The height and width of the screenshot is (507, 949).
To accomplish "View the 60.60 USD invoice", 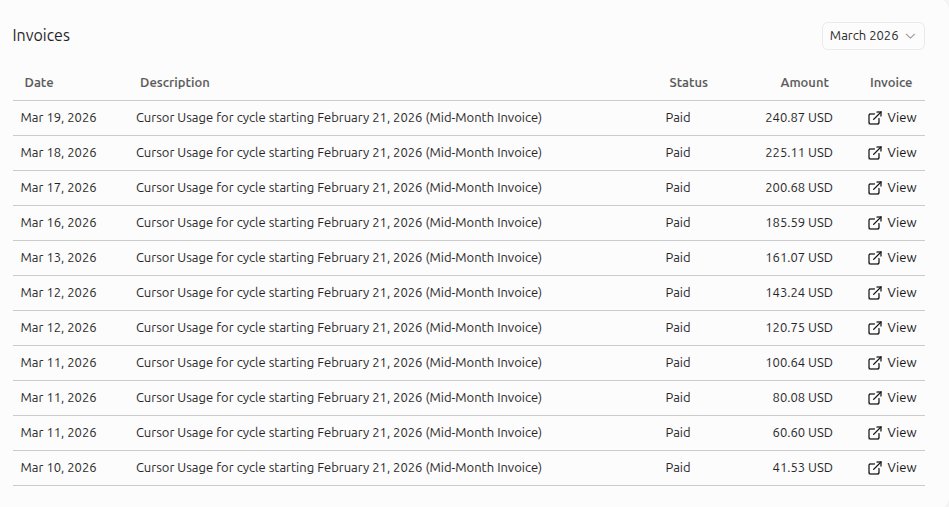I will pyautogui.click(x=892, y=433).
